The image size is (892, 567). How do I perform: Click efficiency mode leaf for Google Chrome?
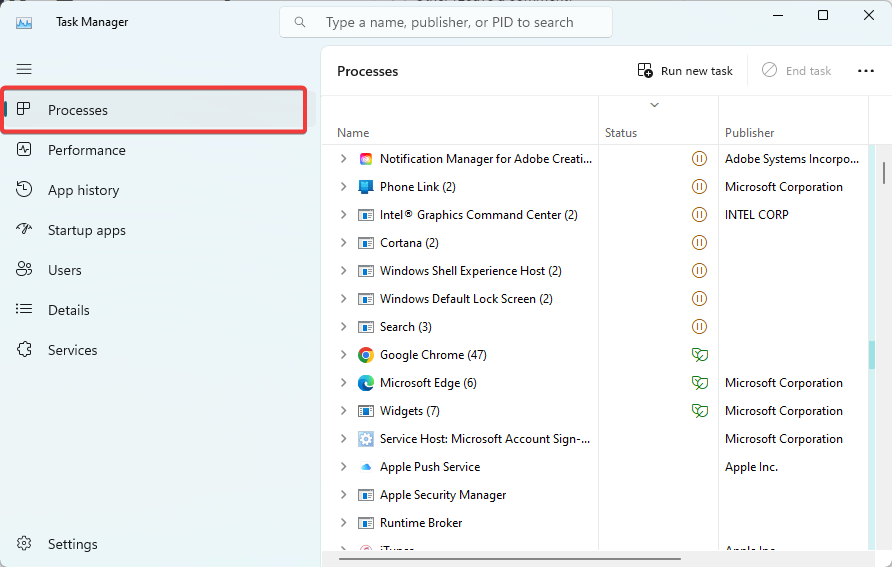pyautogui.click(x=700, y=355)
